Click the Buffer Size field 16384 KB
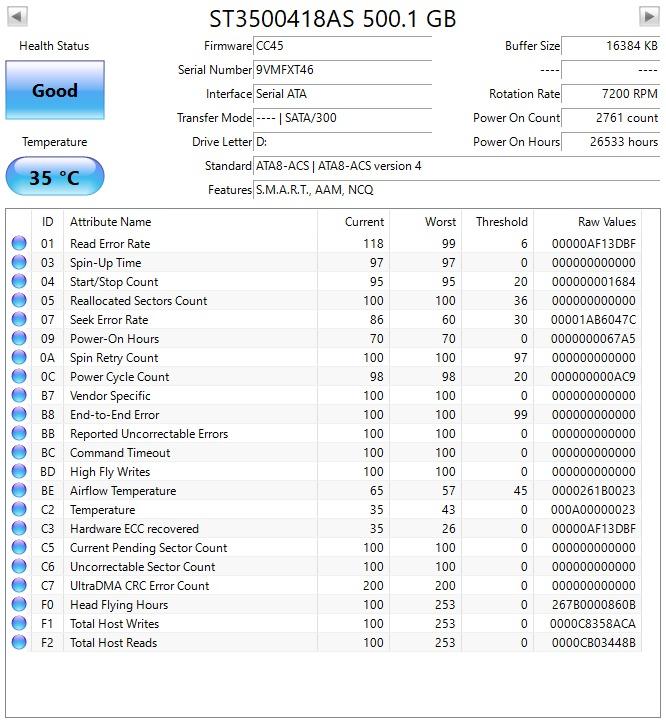666x725 pixels. click(610, 46)
